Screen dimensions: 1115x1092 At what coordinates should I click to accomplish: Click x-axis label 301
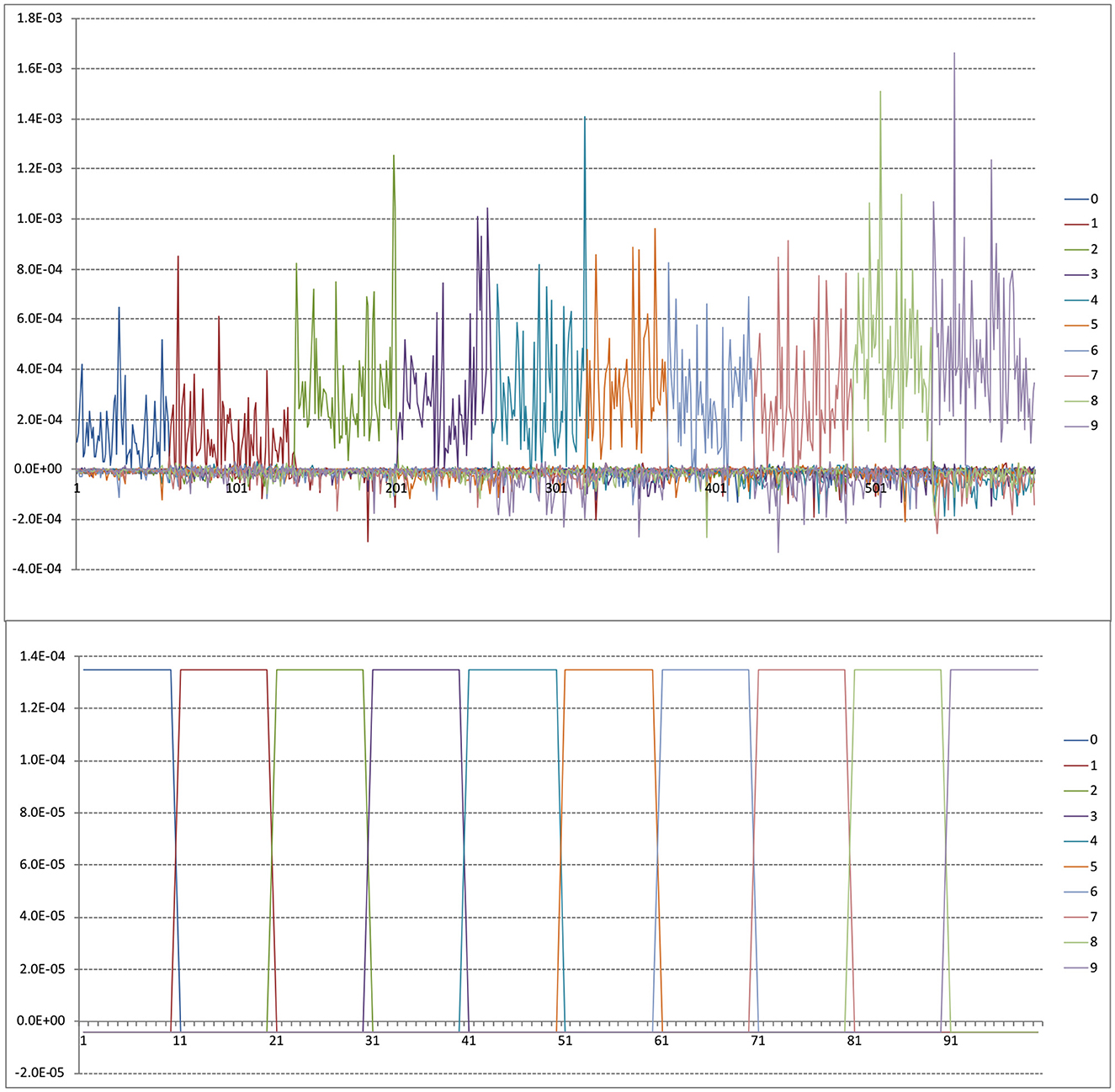point(555,488)
